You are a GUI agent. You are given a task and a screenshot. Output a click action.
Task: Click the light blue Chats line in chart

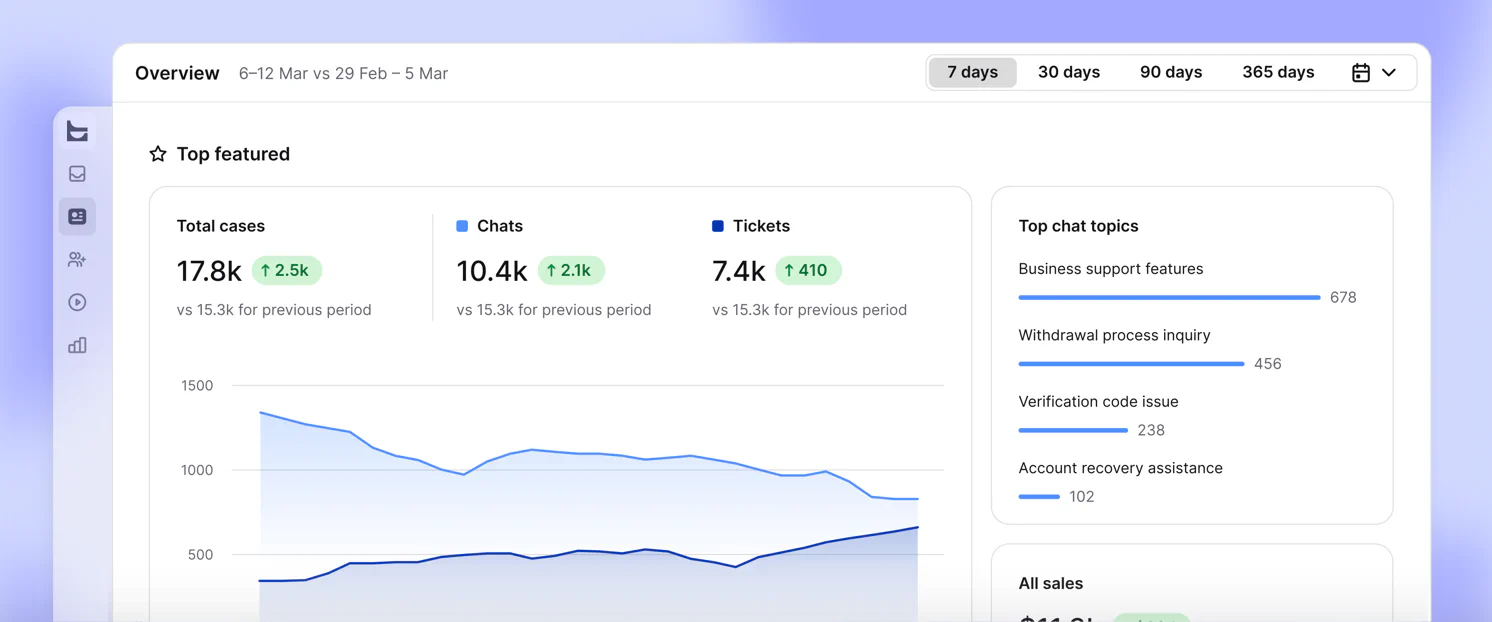point(589,454)
